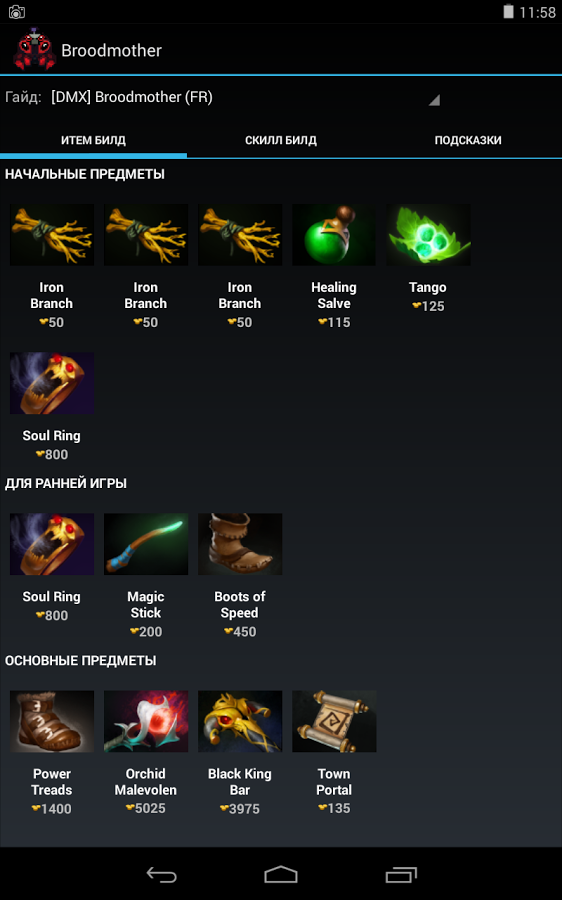Tap the Magic Stick item icon
562x900 pixels.
(146, 544)
